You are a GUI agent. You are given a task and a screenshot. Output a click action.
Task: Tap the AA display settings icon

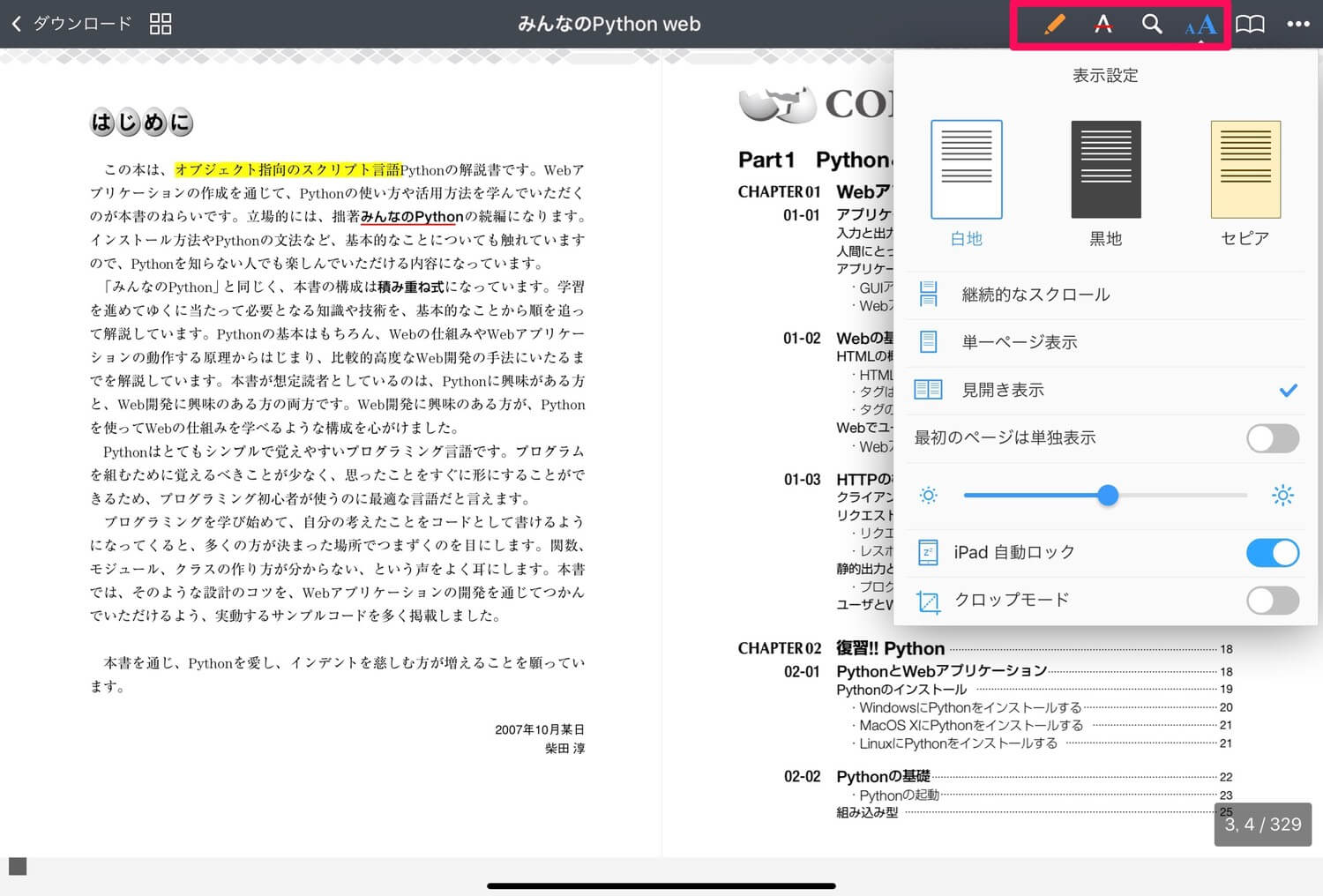(1201, 25)
